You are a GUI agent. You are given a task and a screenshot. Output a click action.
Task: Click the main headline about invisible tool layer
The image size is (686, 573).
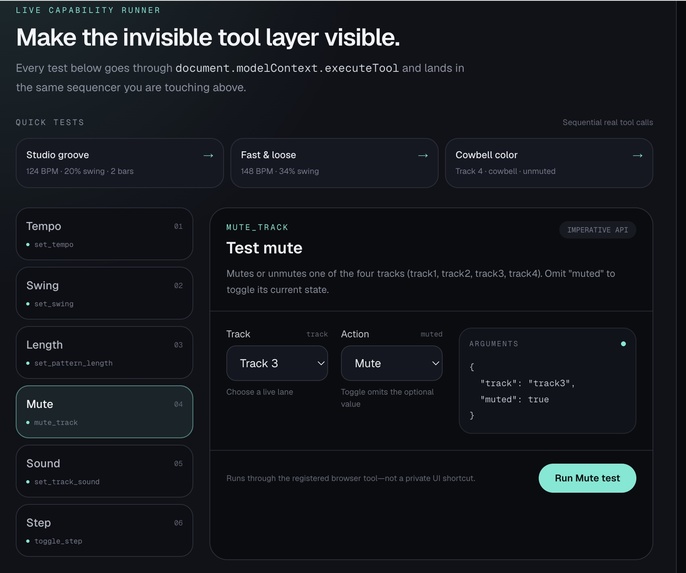(x=208, y=37)
